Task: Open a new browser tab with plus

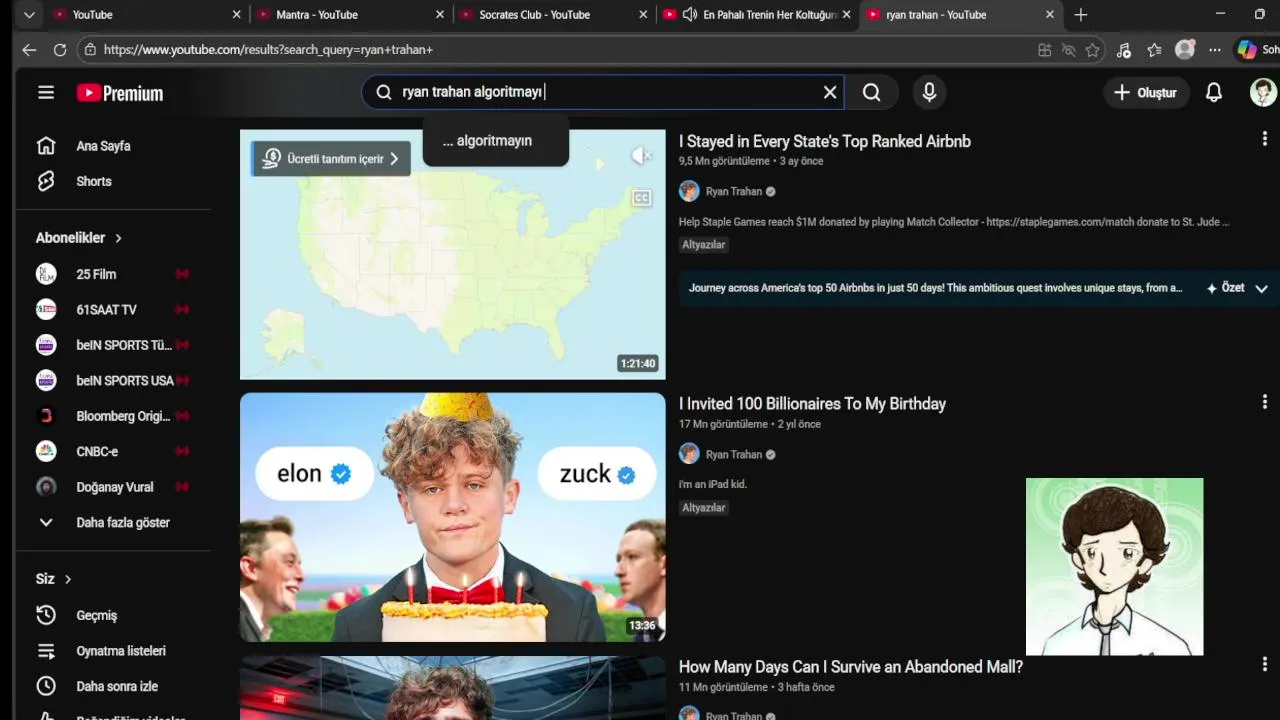Action: pyautogui.click(x=1080, y=15)
